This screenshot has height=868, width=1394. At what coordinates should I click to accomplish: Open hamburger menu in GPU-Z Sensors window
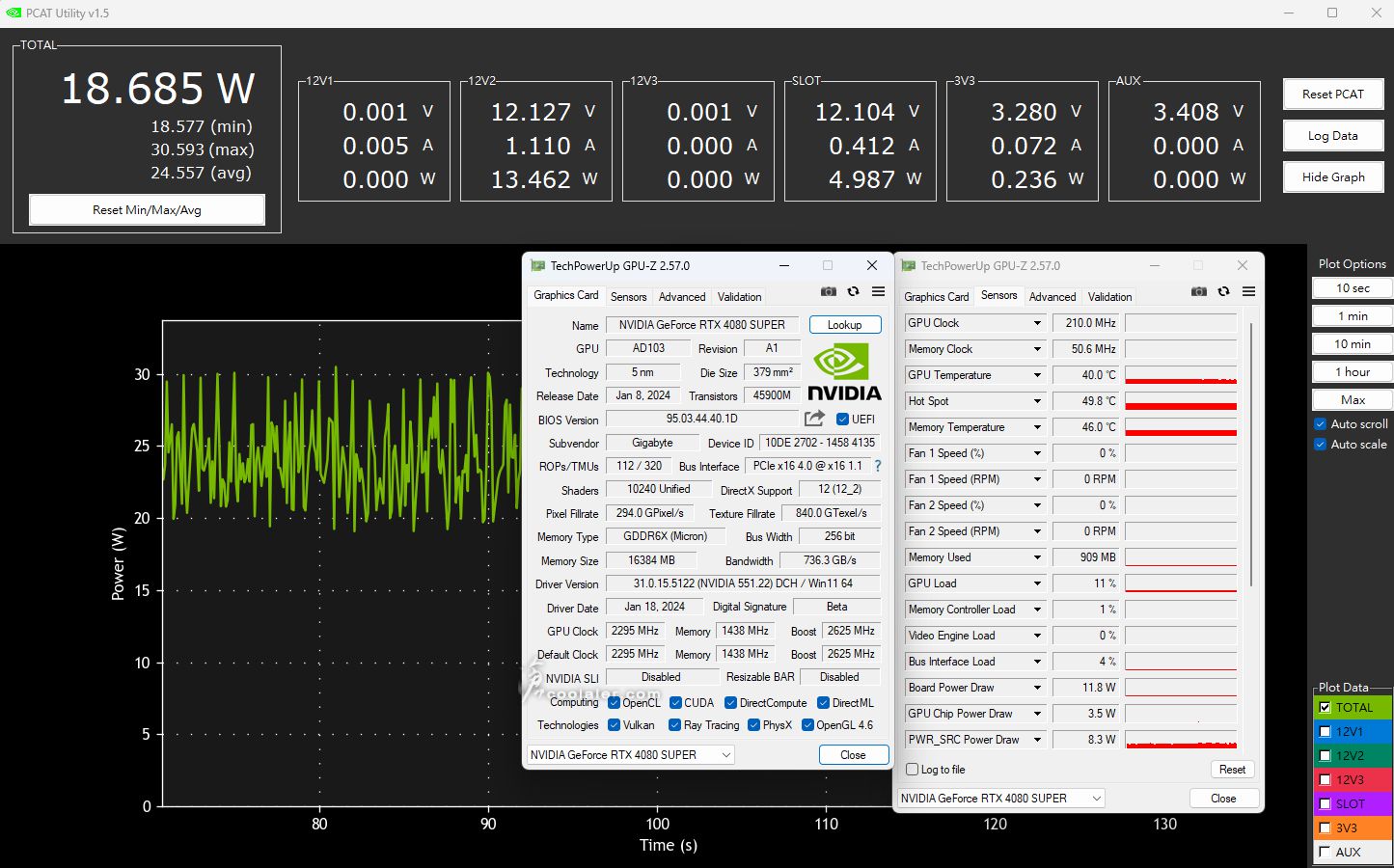click(x=1248, y=291)
